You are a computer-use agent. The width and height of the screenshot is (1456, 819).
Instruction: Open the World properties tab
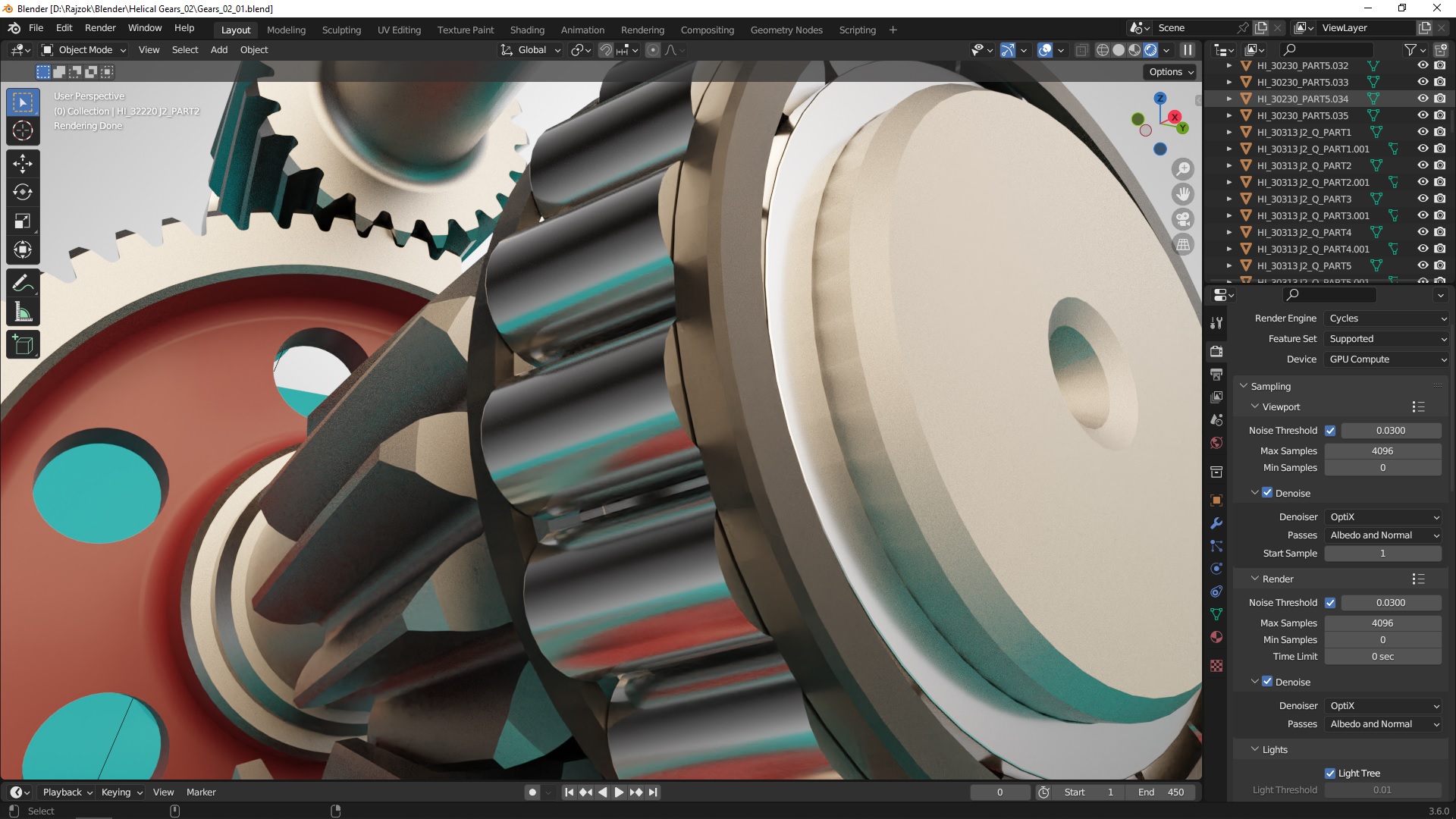[x=1216, y=443]
